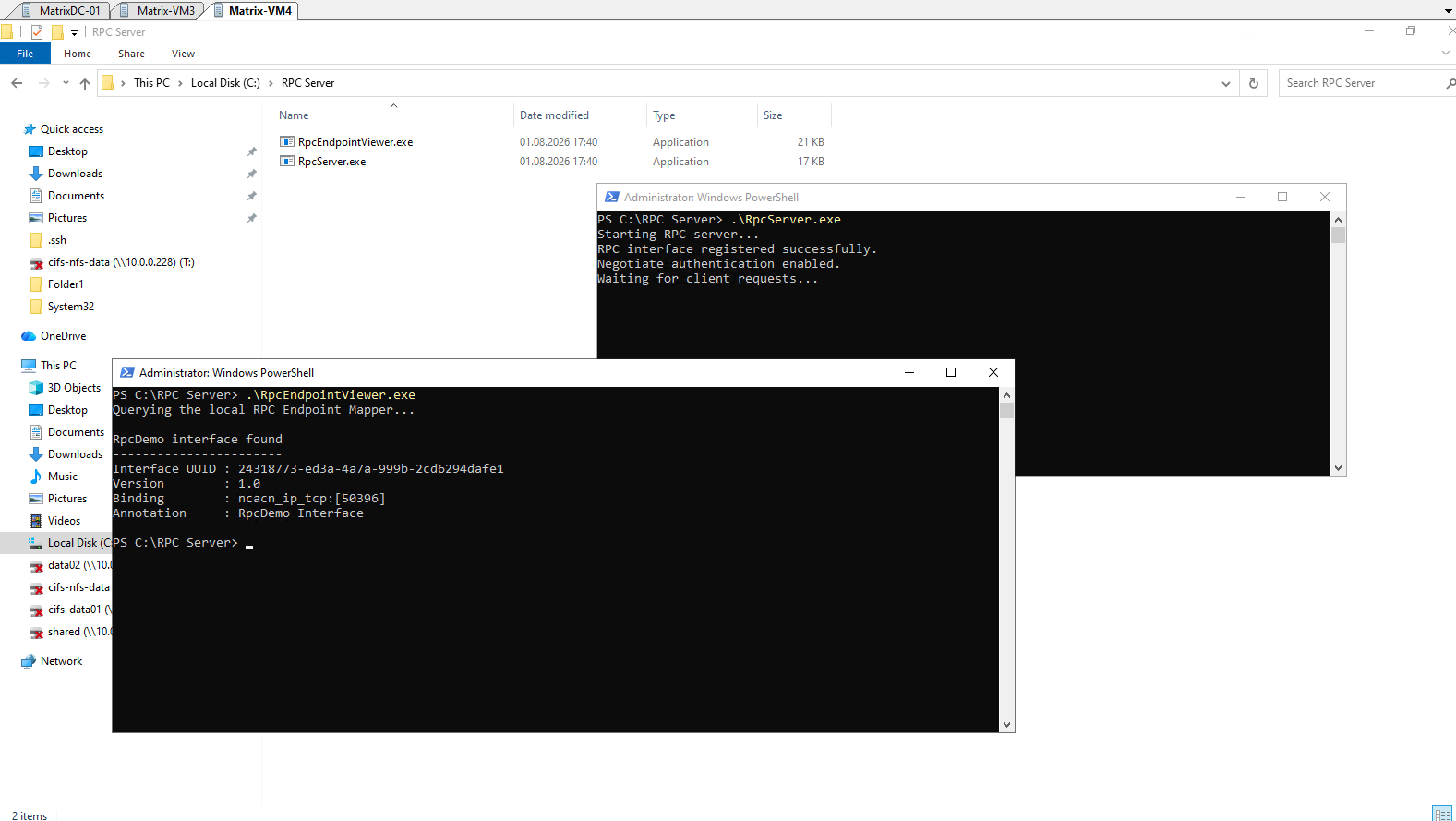Maximize the front PowerShell window
The height and width of the screenshot is (821, 1456).
pyautogui.click(x=951, y=372)
